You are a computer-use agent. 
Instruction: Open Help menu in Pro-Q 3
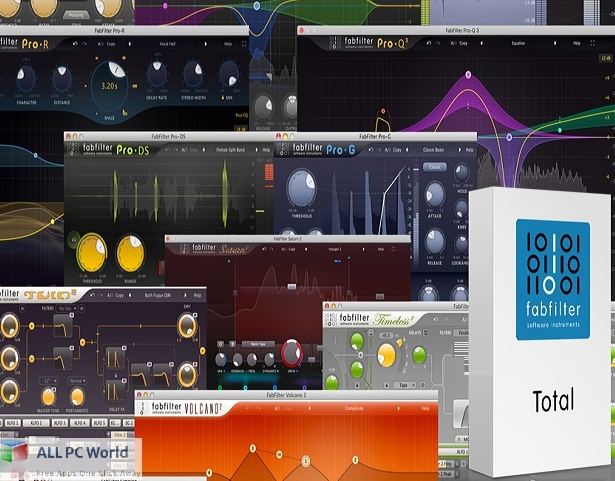point(576,43)
